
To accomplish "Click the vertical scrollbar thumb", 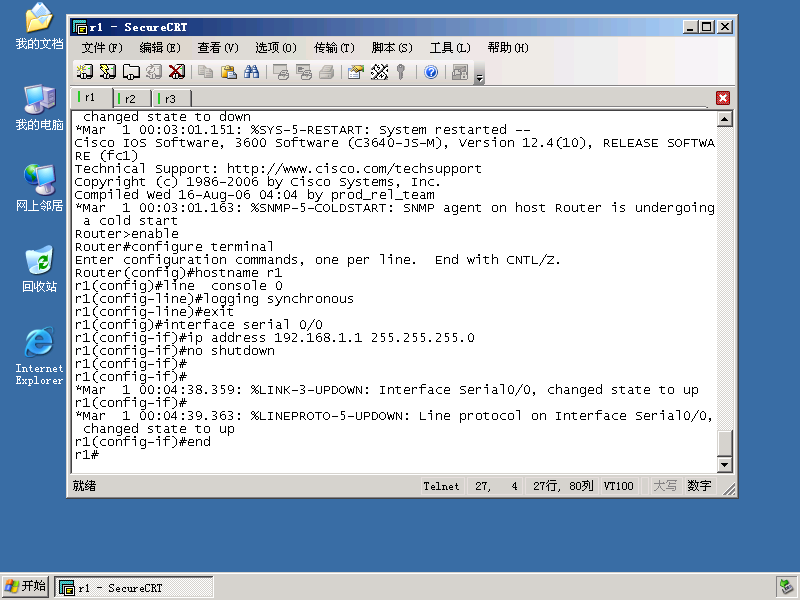I will pyautogui.click(x=724, y=443).
